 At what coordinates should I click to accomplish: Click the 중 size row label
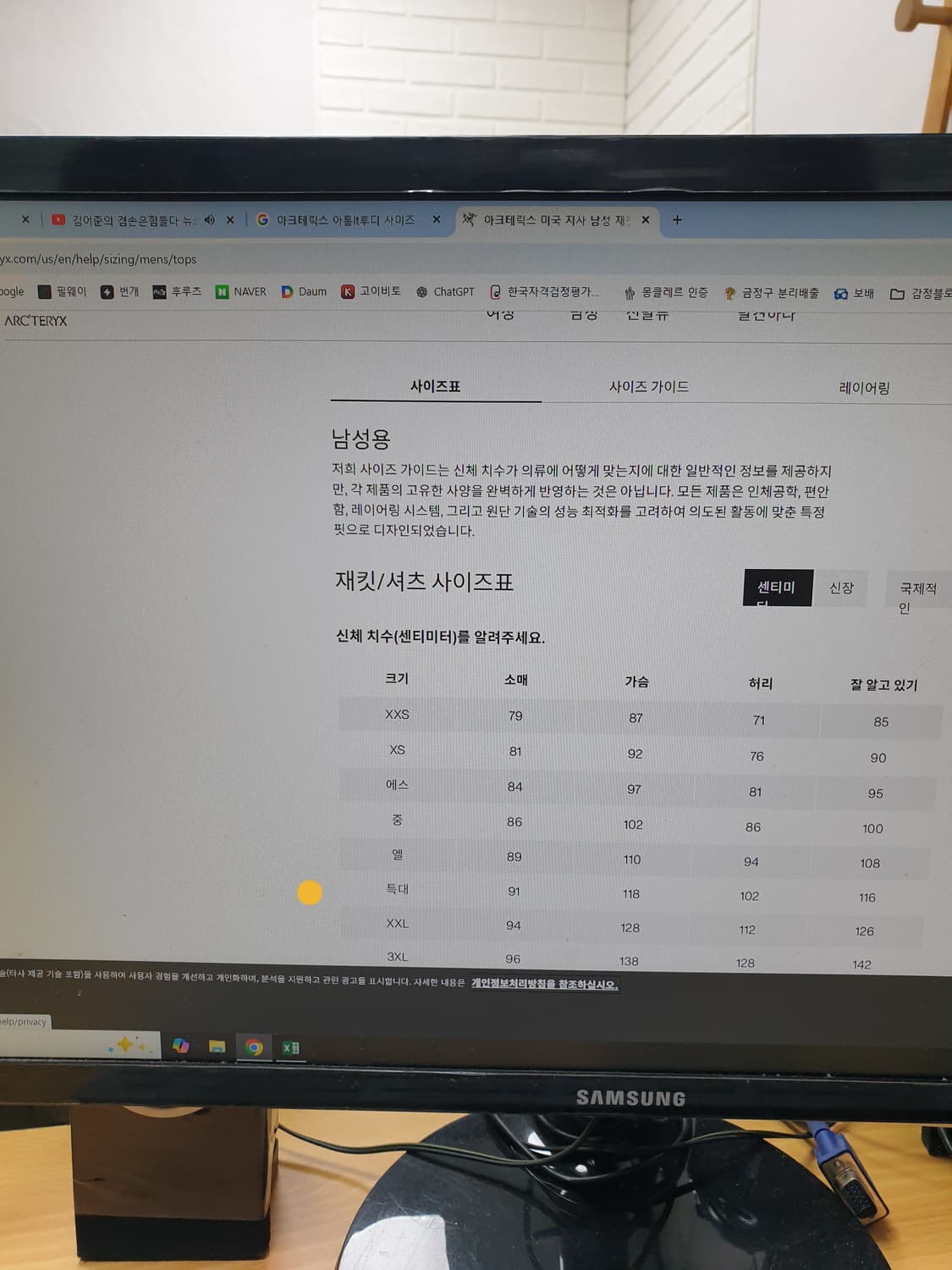pyautogui.click(x=397, y=820)
